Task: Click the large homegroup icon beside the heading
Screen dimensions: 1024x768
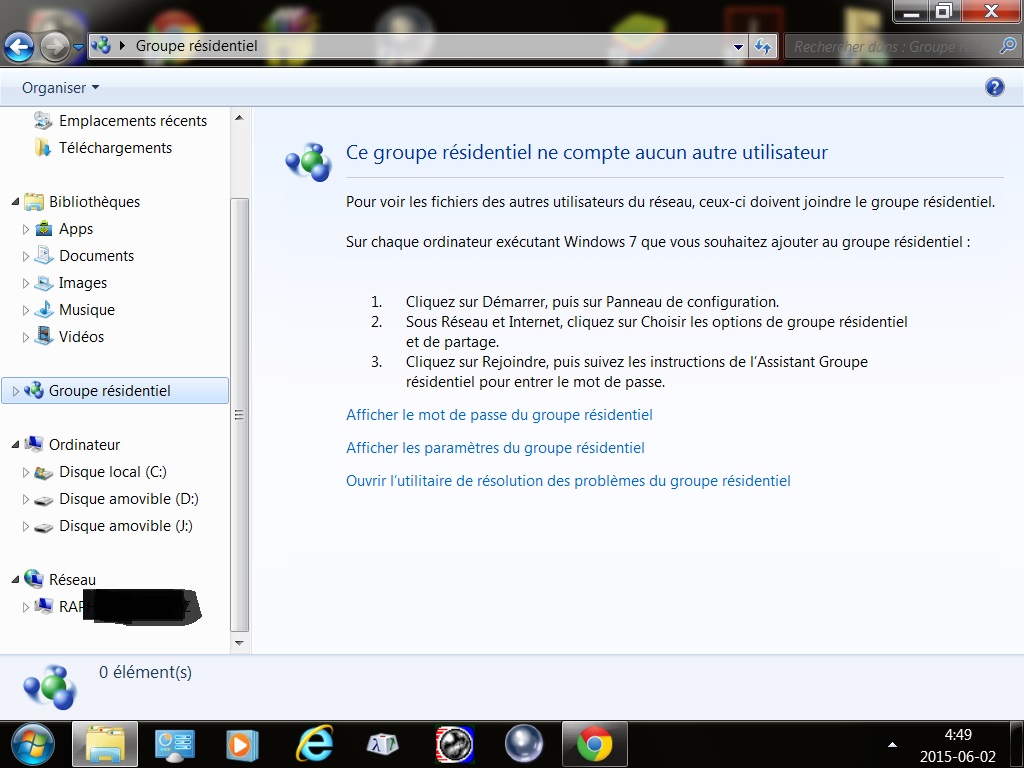Action: [x=308, y=162]
